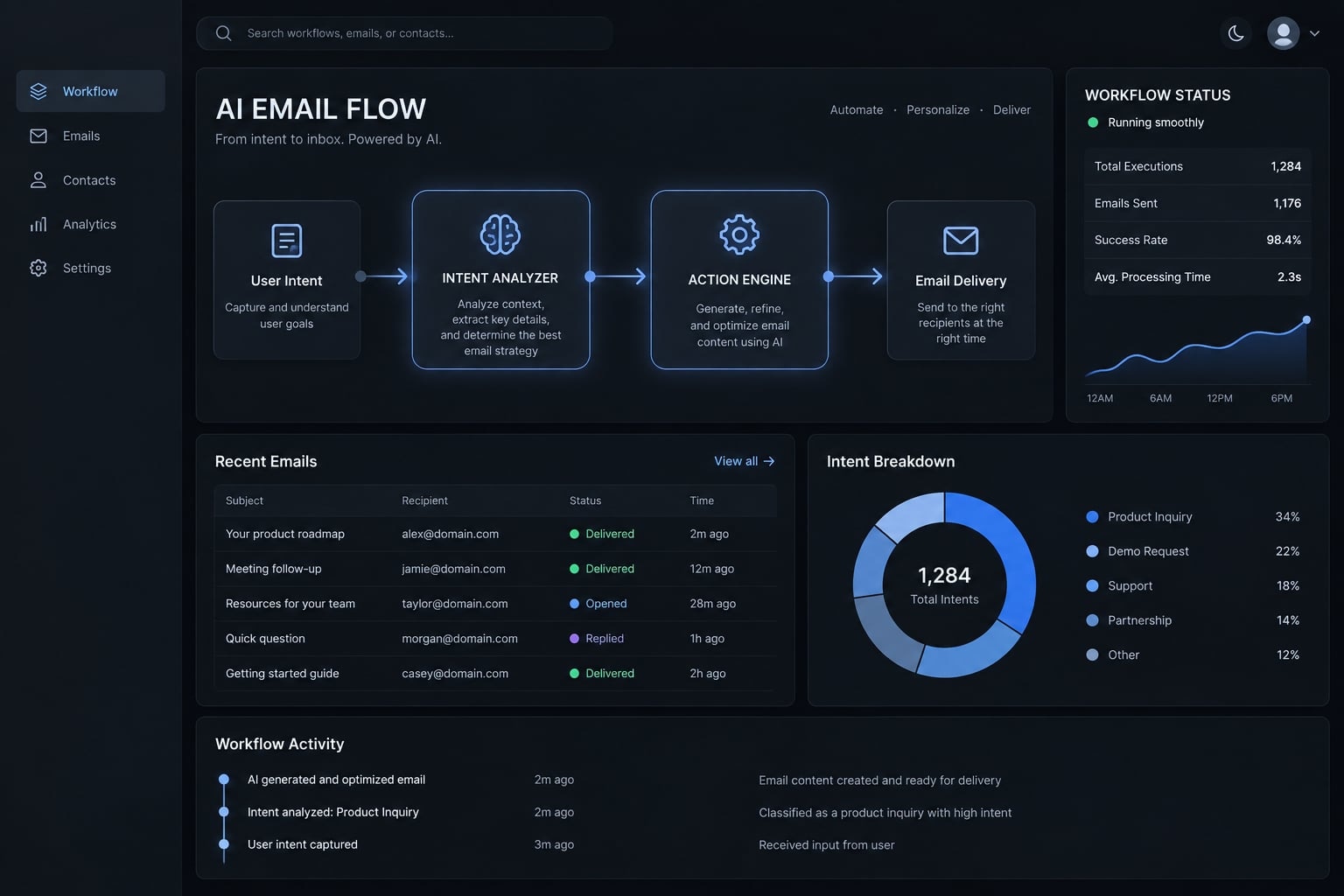Click the 'User intent captured' activity

[303, 844]
